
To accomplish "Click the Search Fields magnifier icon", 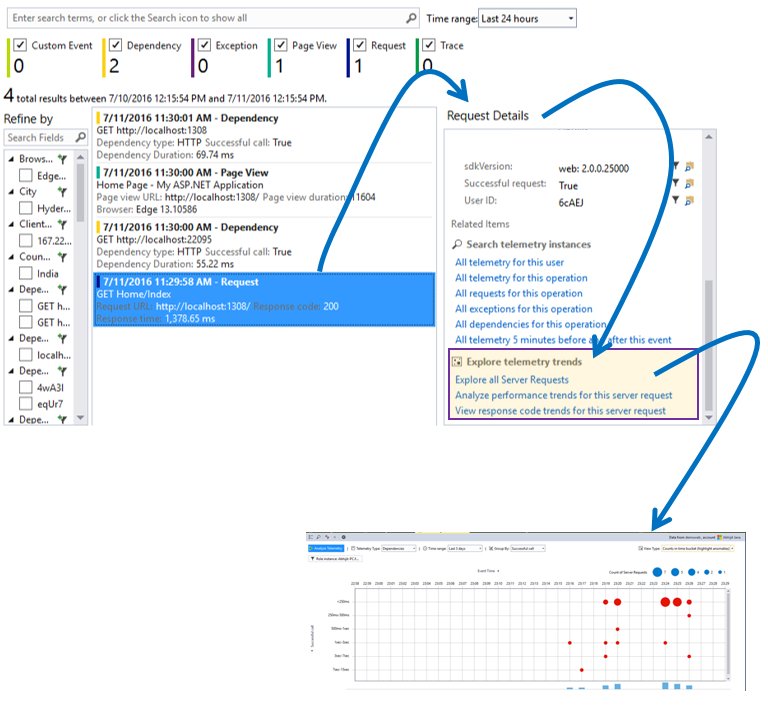I will coord(81,137).
